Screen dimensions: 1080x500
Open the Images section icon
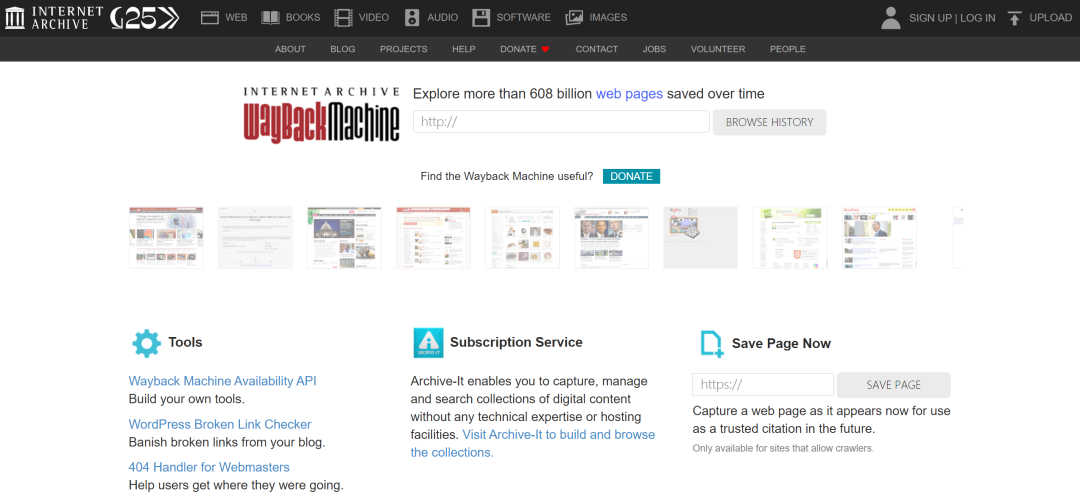[x=574, y=18]
